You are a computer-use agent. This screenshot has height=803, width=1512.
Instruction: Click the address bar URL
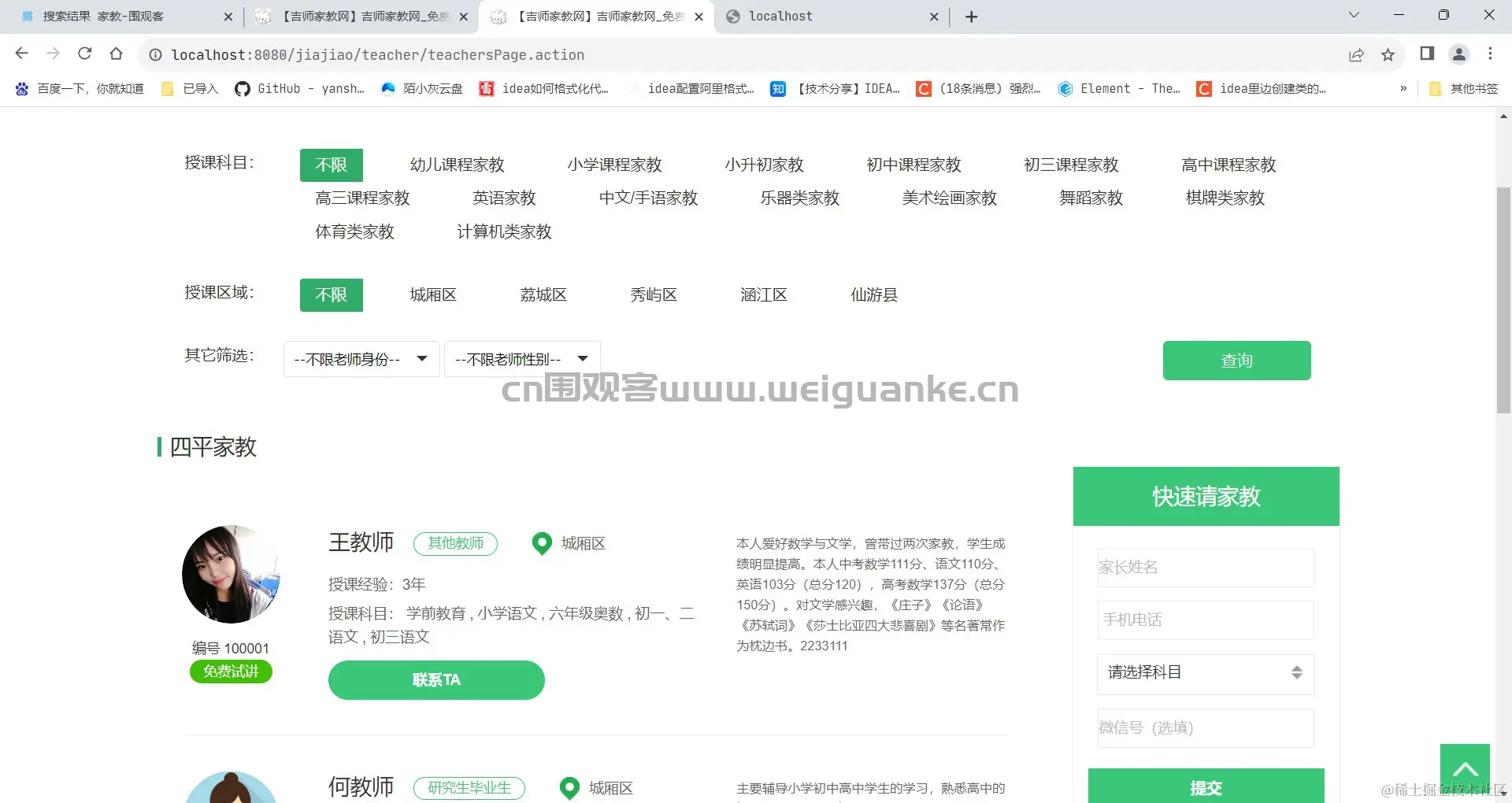pyautogui.click(x=378, y=55)
